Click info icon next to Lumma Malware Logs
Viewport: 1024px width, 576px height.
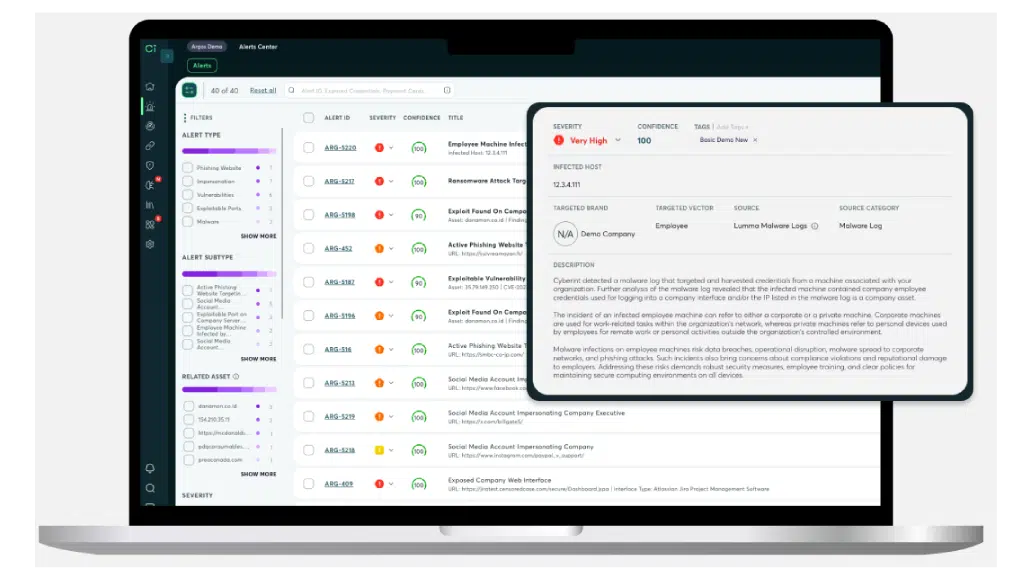(814, 226)
